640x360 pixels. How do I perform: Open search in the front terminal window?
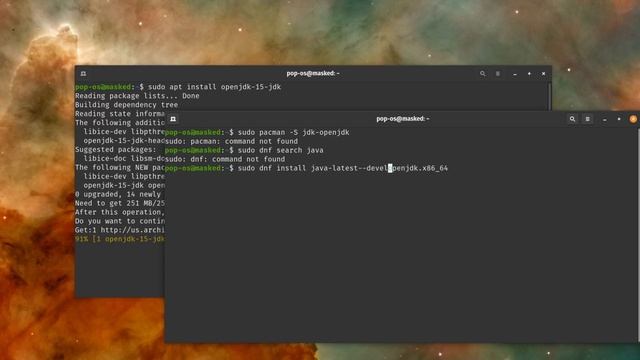[572, 119]
